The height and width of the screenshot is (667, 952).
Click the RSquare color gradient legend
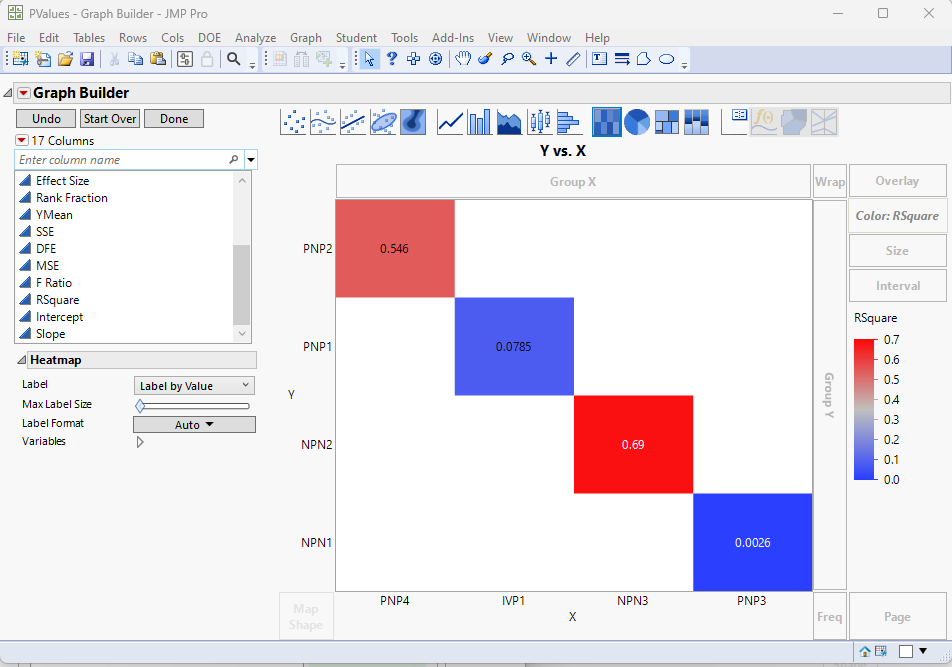point(865,410)
